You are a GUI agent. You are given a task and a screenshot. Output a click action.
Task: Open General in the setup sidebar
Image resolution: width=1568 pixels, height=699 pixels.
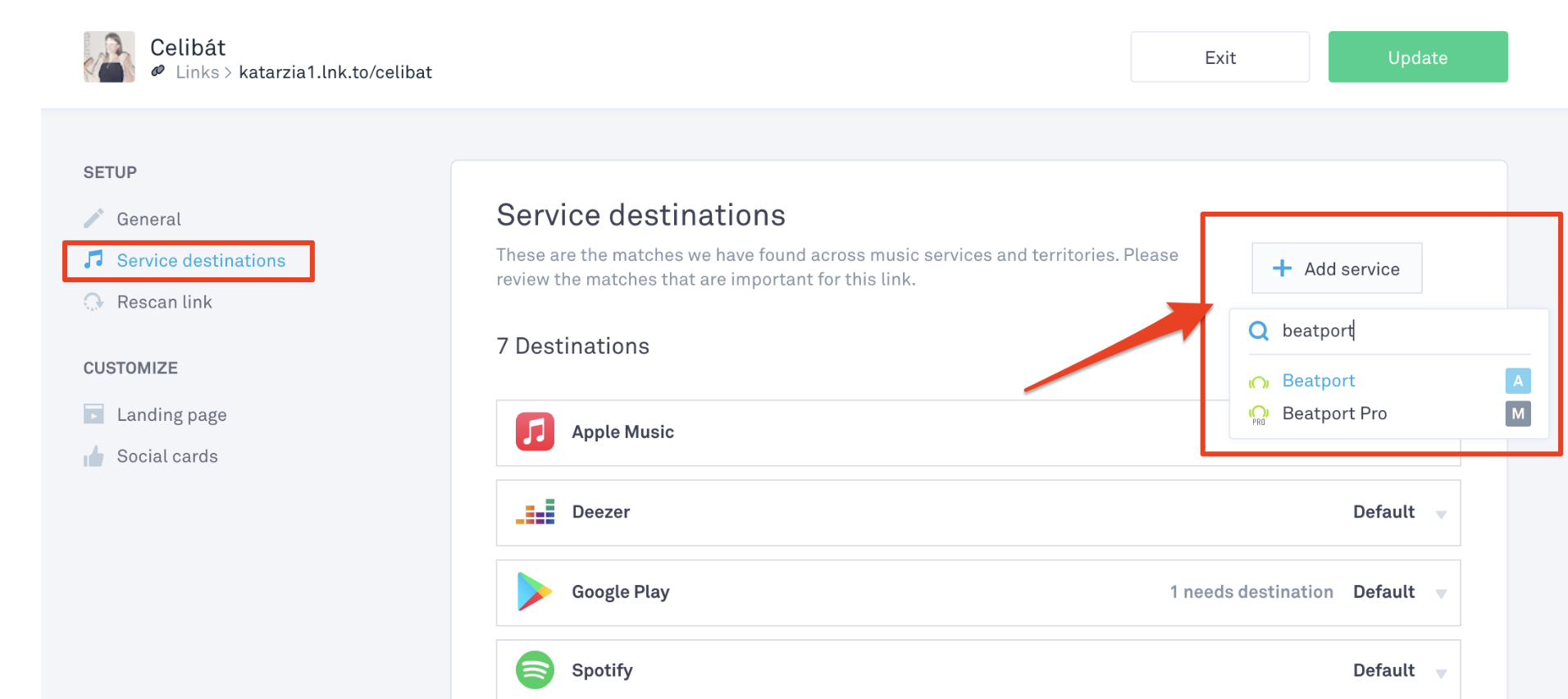coord(148,219)
